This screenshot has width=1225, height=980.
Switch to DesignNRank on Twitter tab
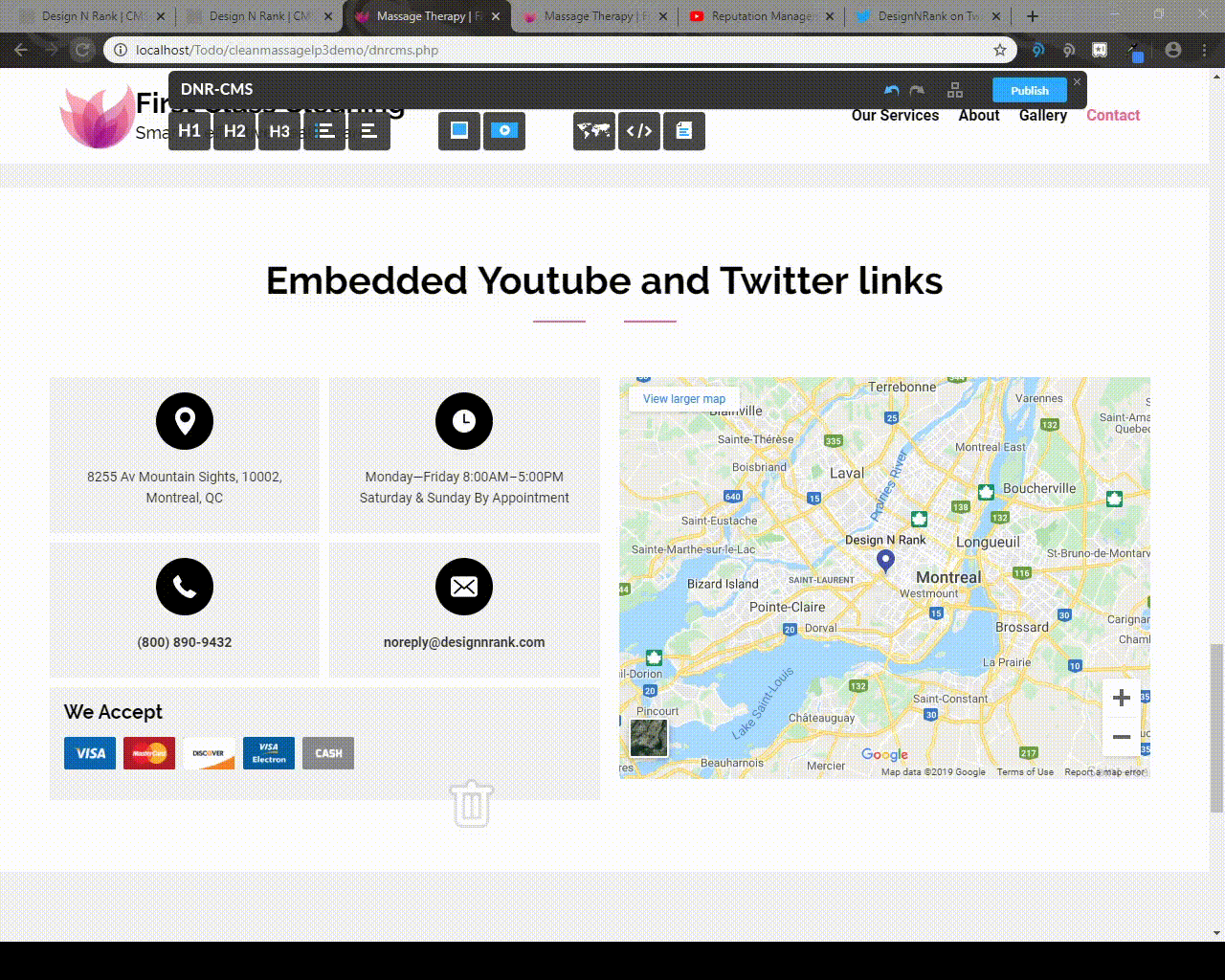(x=929, y=16)
